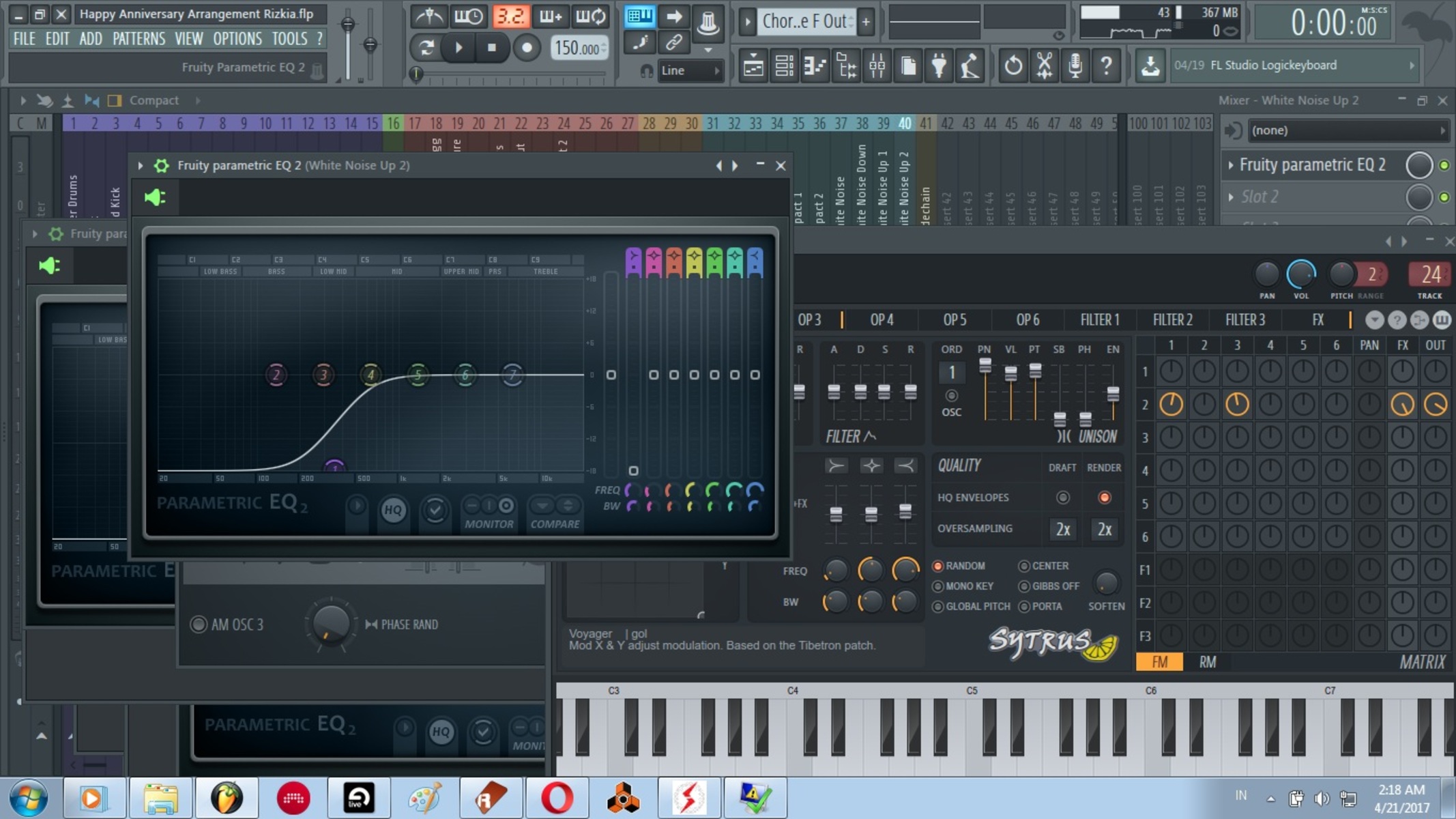
Task: Open the FILE menu
Action: click(x=25, y=39)
